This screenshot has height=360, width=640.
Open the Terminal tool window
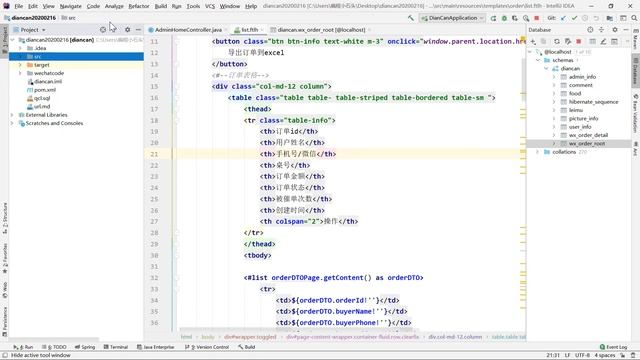[x=116, y=347]
